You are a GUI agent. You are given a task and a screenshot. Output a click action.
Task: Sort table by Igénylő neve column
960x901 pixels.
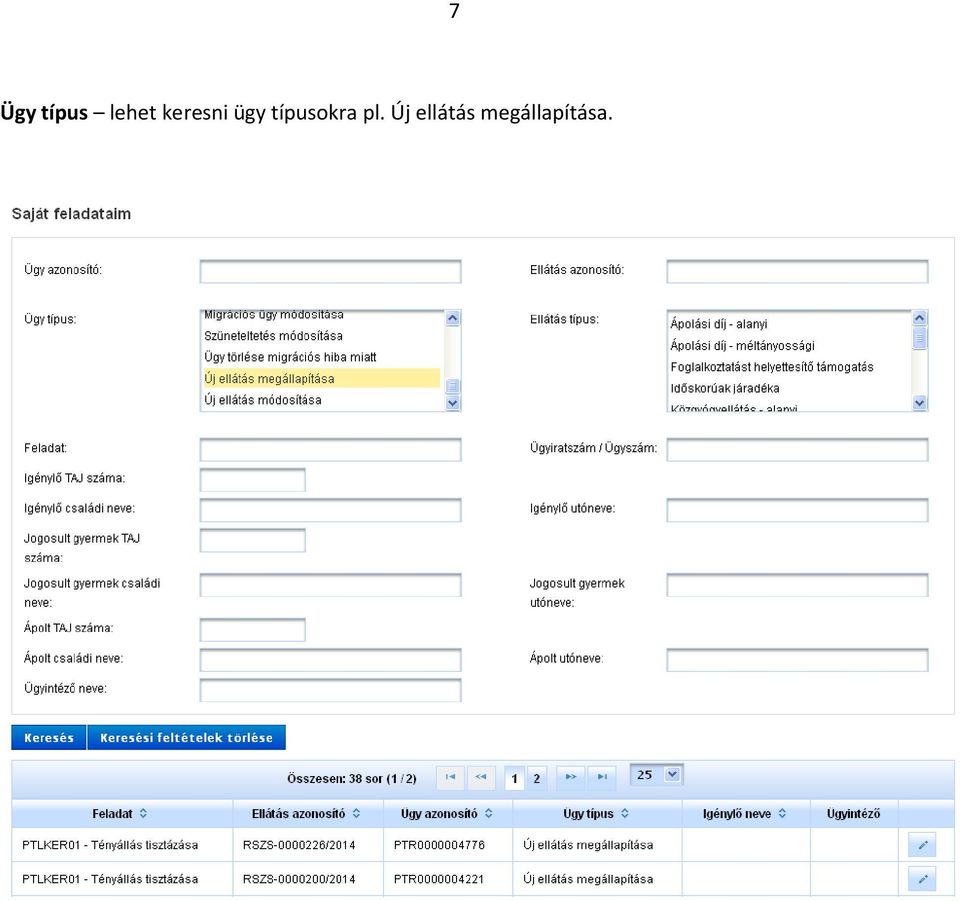[x=782, y=813]
